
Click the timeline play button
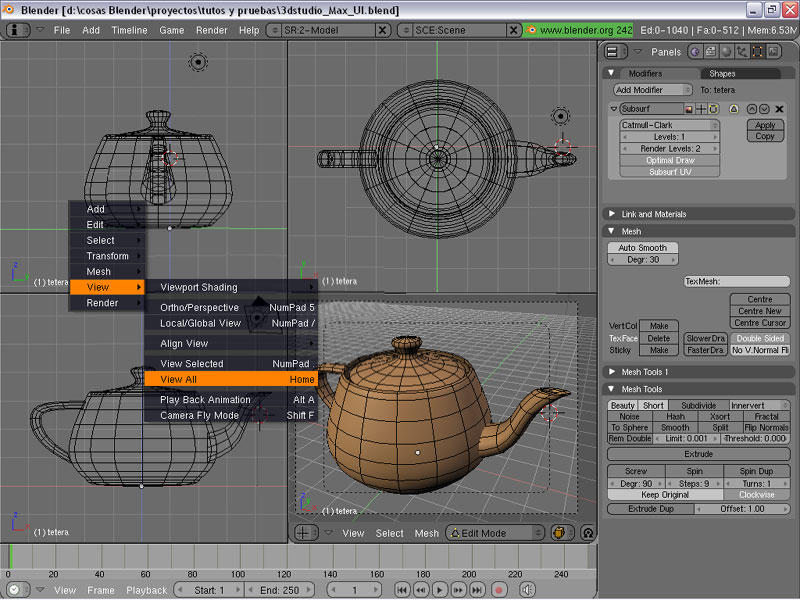click(x=439, y=590)
